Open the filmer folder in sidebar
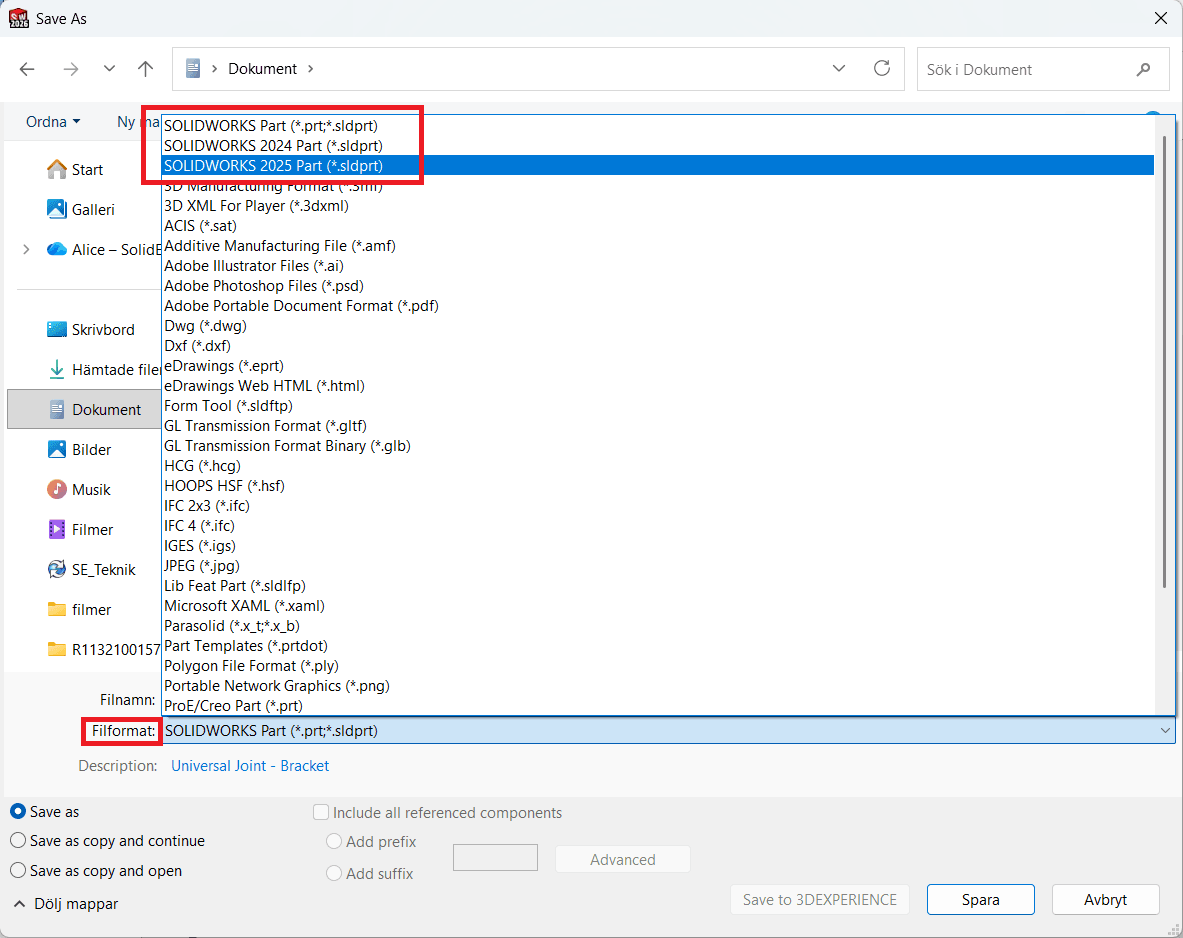 [x=78, y=610]
